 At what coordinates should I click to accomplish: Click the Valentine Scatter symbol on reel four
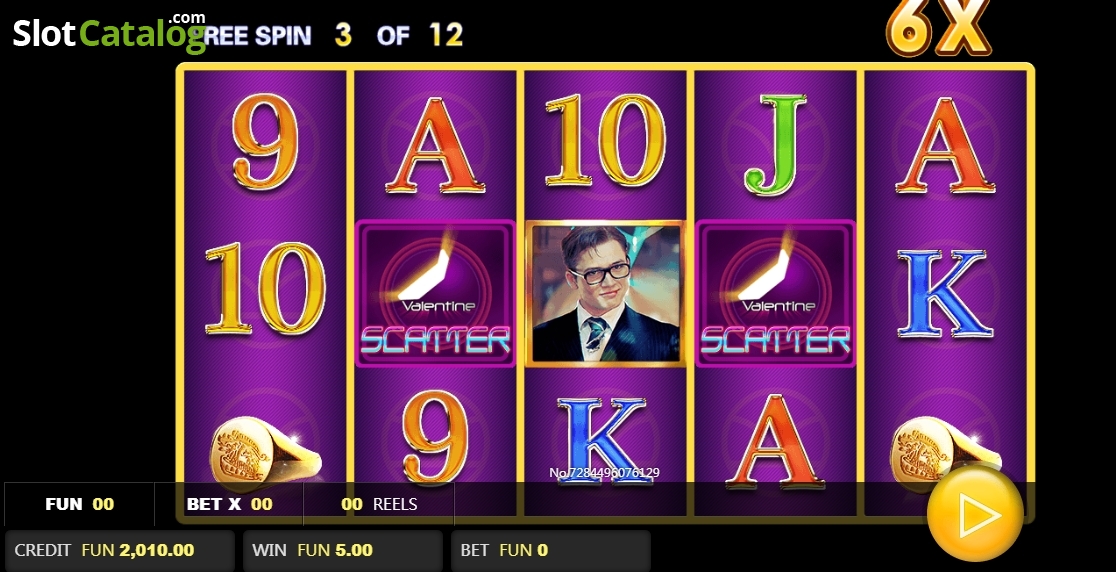pos(775,293)
